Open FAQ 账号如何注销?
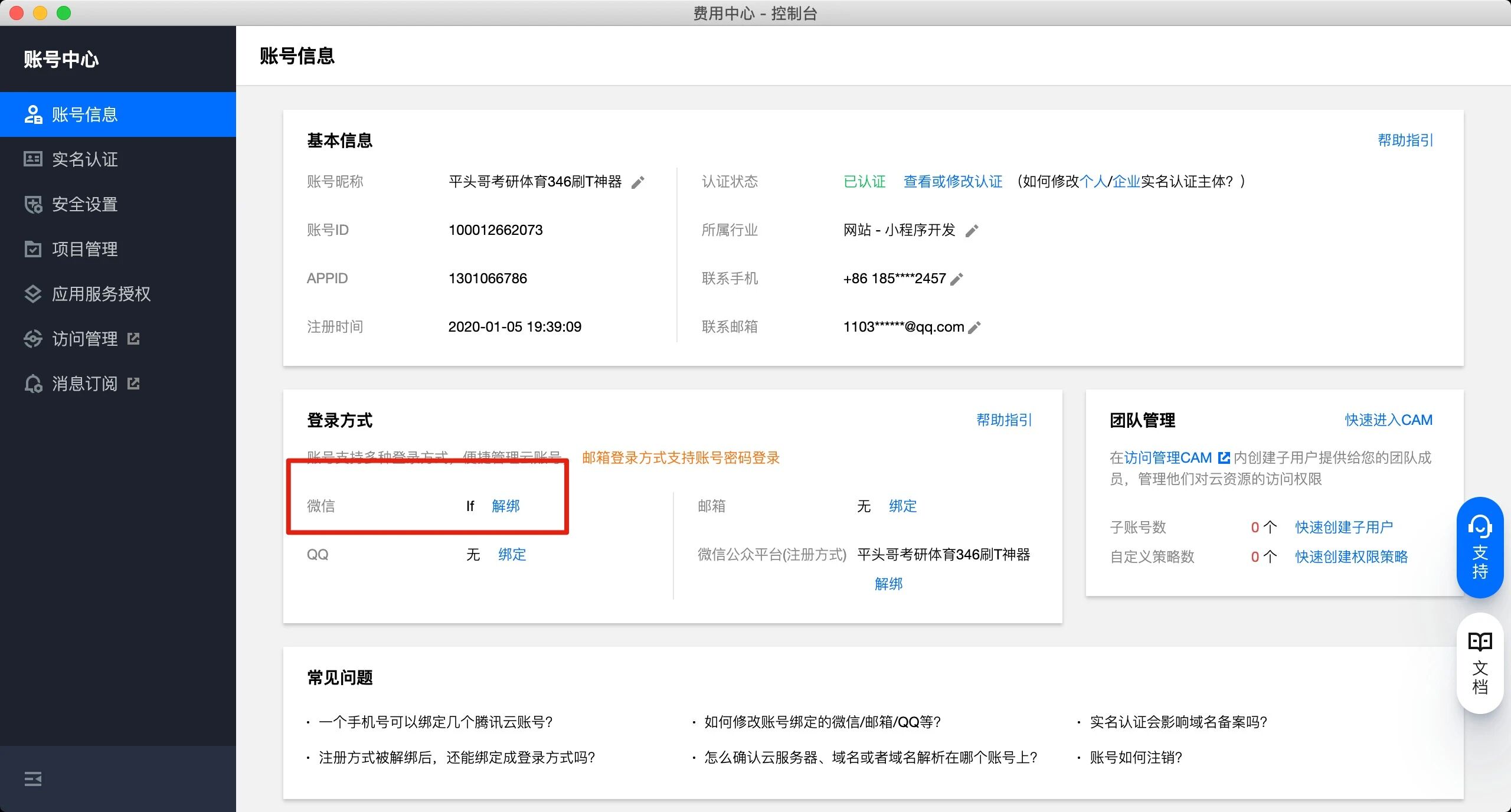 (x=1136, y=757)
